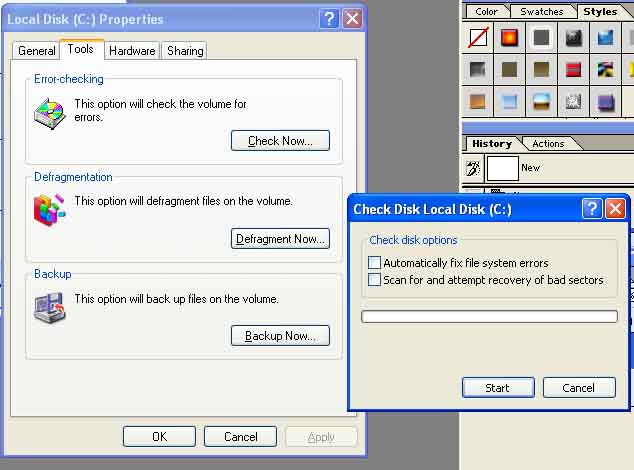Apply the blue glass style in first row
Image resolution: width=634 pixels, height=470 pixels.
tap(605, 38)
